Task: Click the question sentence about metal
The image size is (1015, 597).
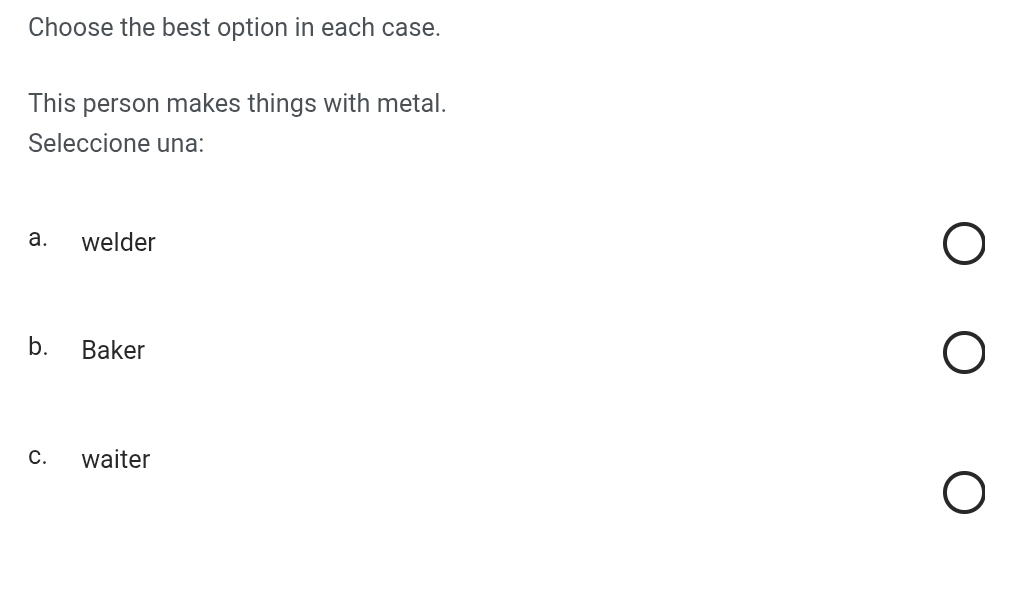Action: click(237, 104)
